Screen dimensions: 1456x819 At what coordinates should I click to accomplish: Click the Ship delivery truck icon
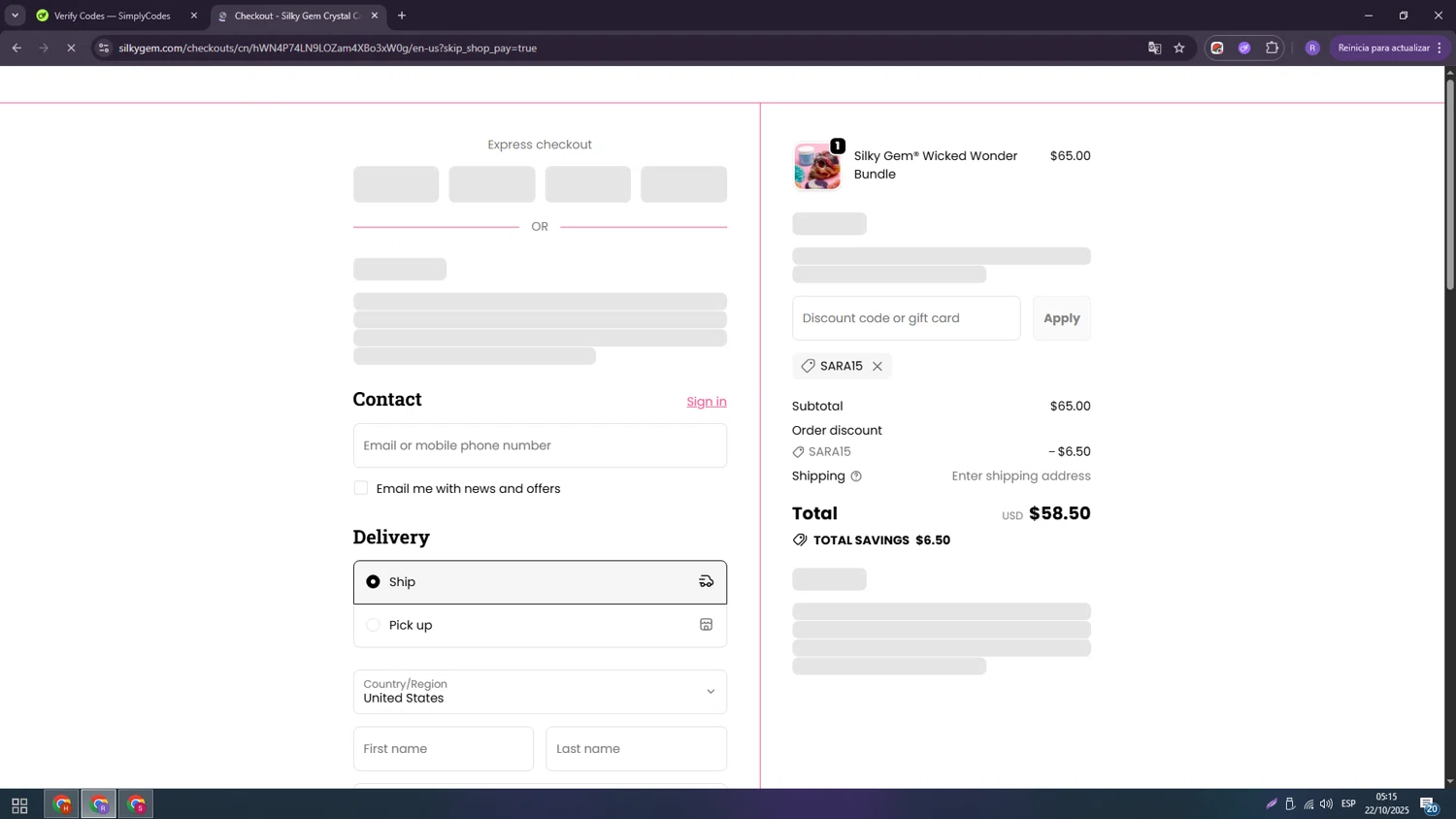click(706, 581)
